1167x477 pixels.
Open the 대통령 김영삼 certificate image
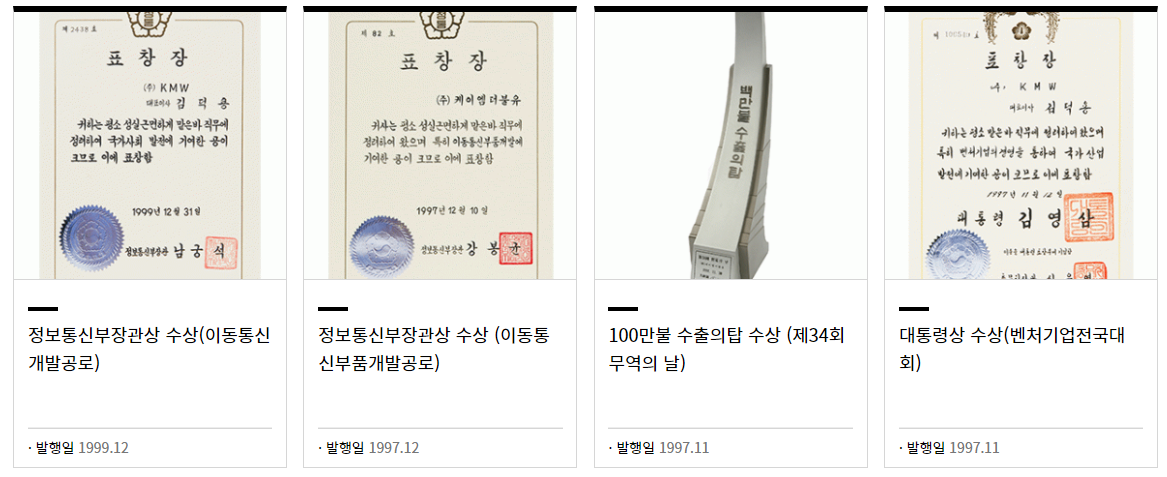click(x=1021, y=145)
